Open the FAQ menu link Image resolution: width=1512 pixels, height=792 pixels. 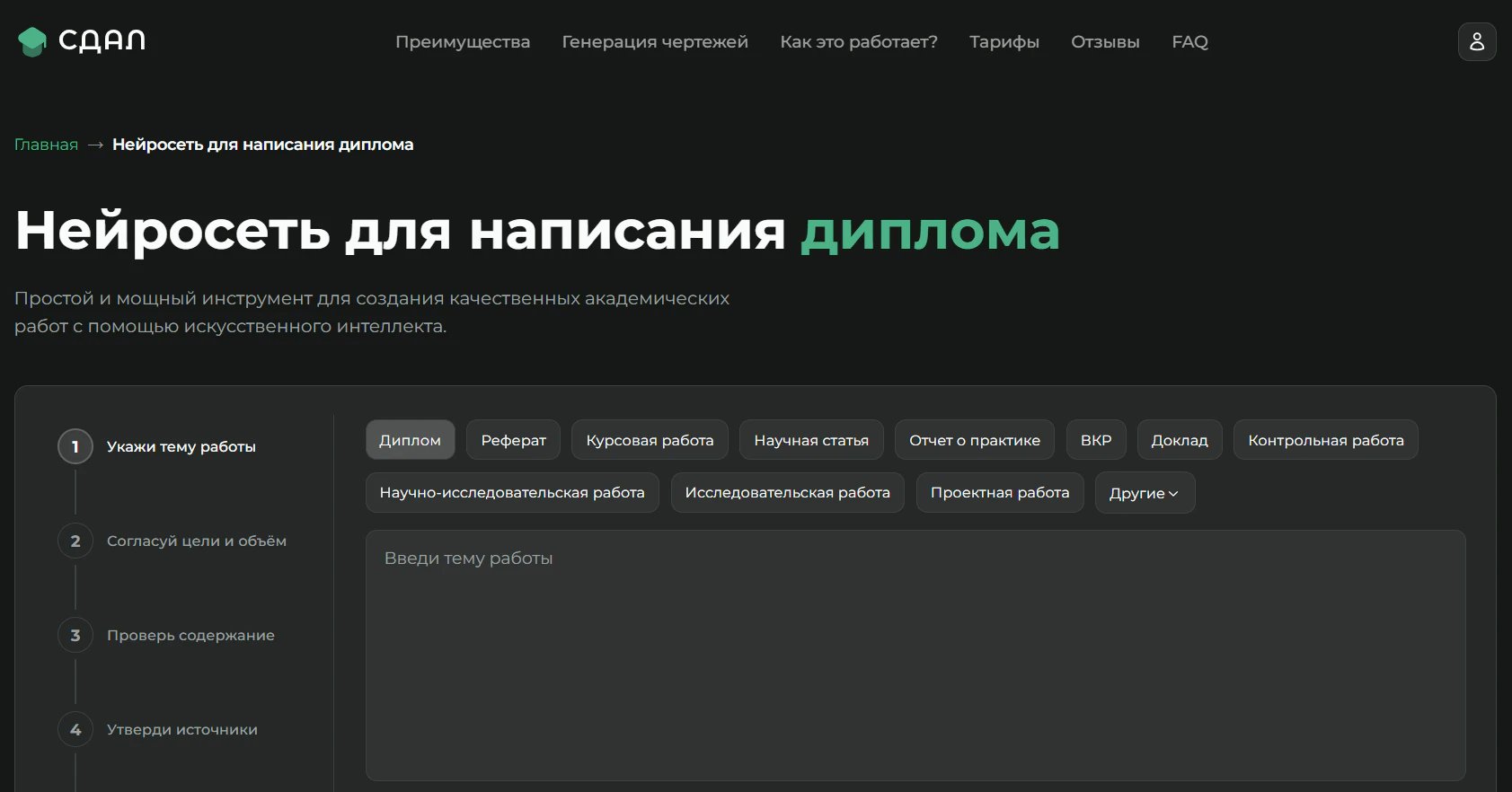pos(1189,42)
